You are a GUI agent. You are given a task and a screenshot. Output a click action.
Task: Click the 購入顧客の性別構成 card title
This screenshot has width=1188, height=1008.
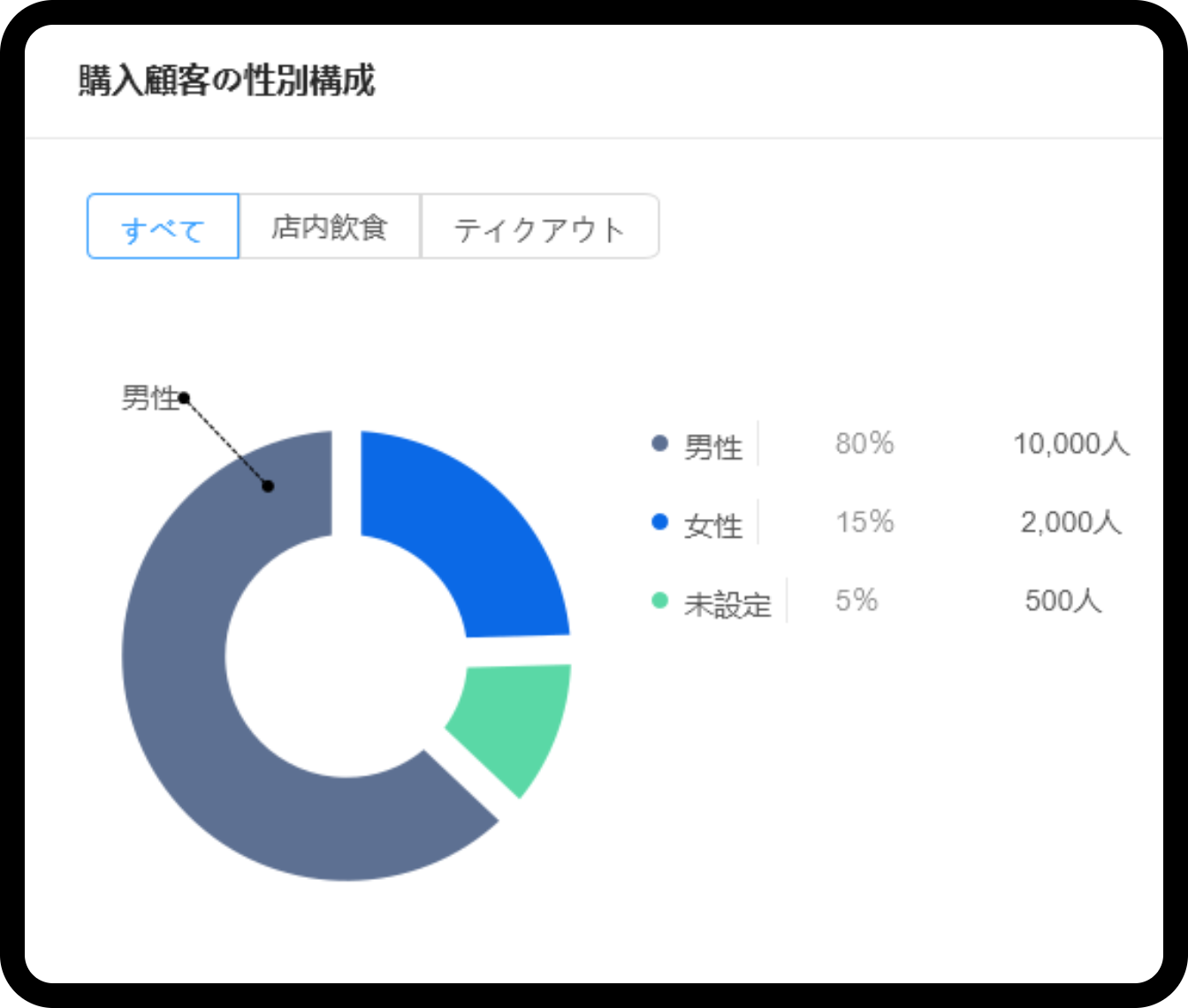pos(227,80)
